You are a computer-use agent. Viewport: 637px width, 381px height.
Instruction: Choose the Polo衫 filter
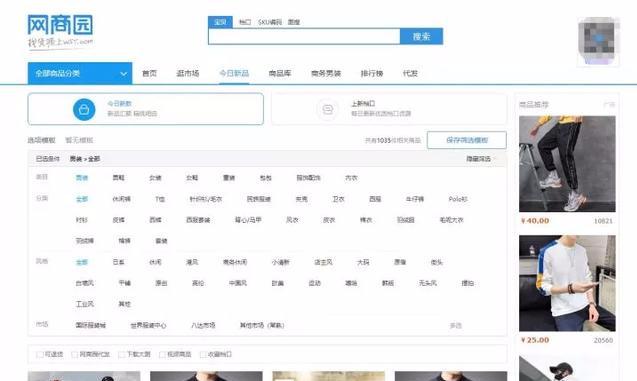(458, 199)
